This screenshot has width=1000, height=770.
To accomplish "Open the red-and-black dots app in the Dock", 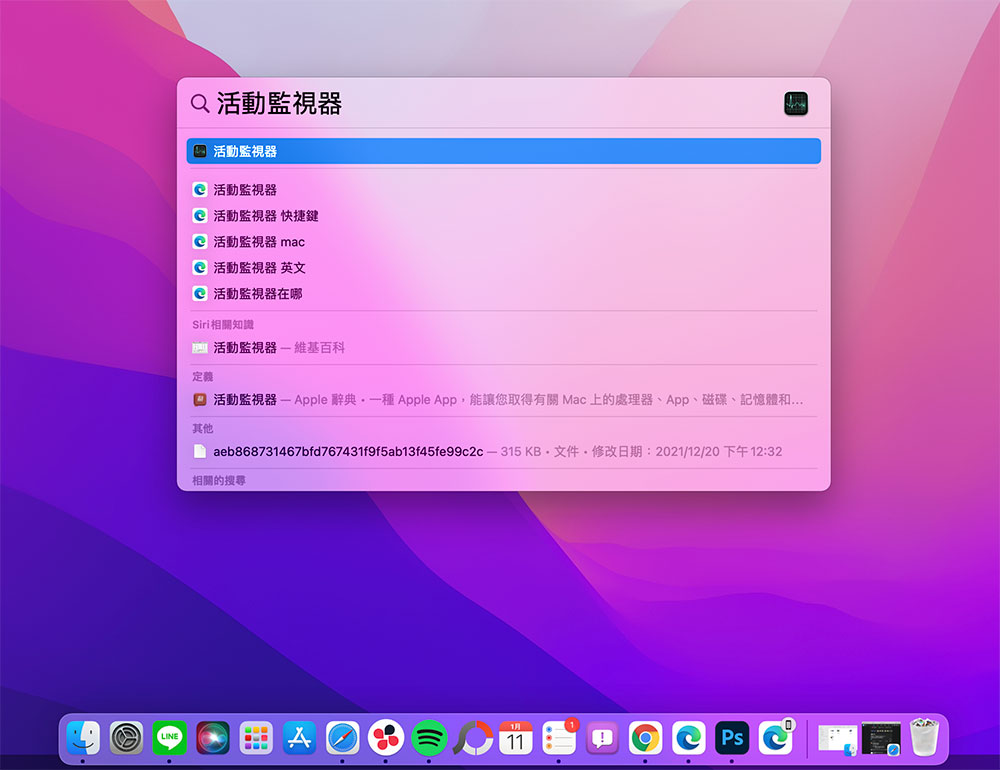I will pos(386,738).
